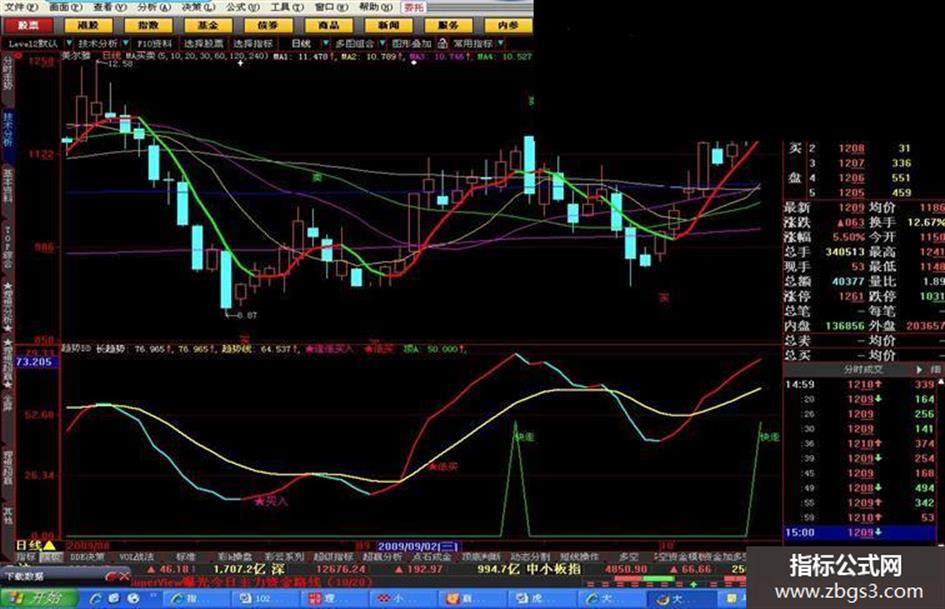The image size is (945, 609).
Task: Close the 下载数据 popup
Action: (x=124, y=576)
